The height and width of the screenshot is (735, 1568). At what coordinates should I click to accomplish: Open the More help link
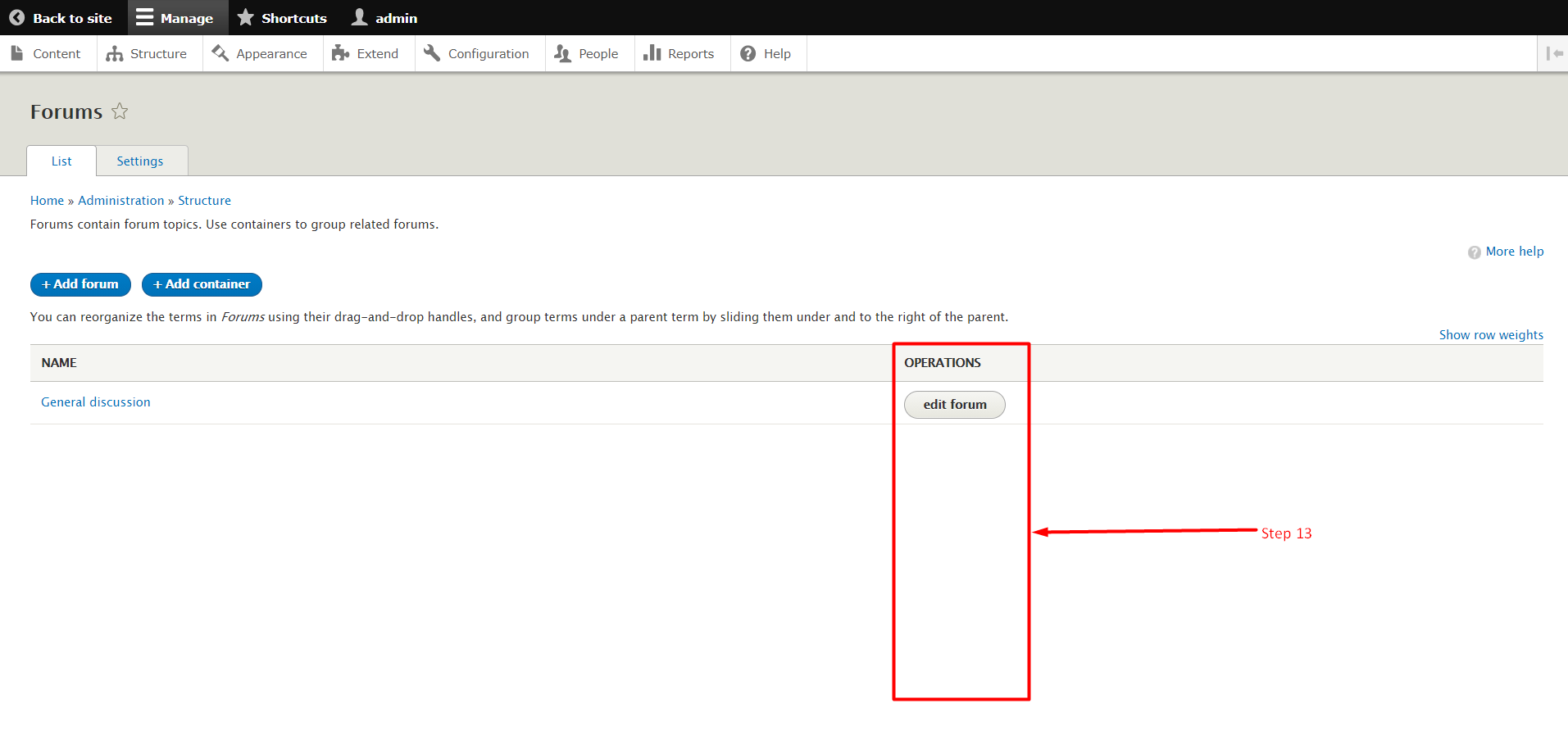(1514, 252)
